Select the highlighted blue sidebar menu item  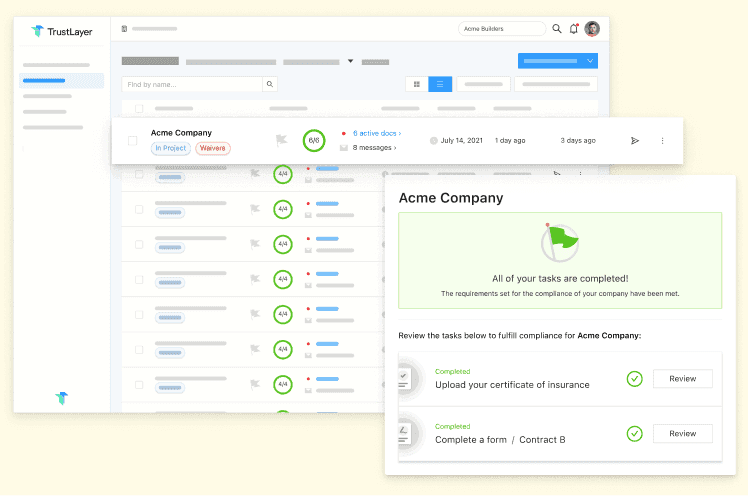click(62, 81)
